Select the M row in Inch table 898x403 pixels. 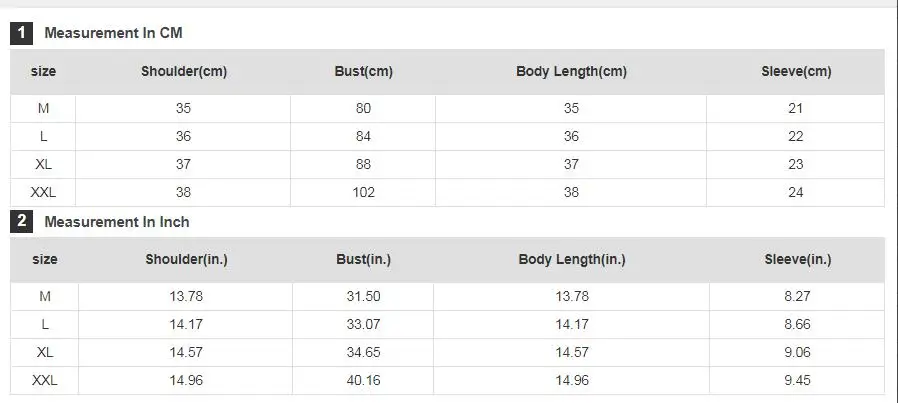[447, 297]
